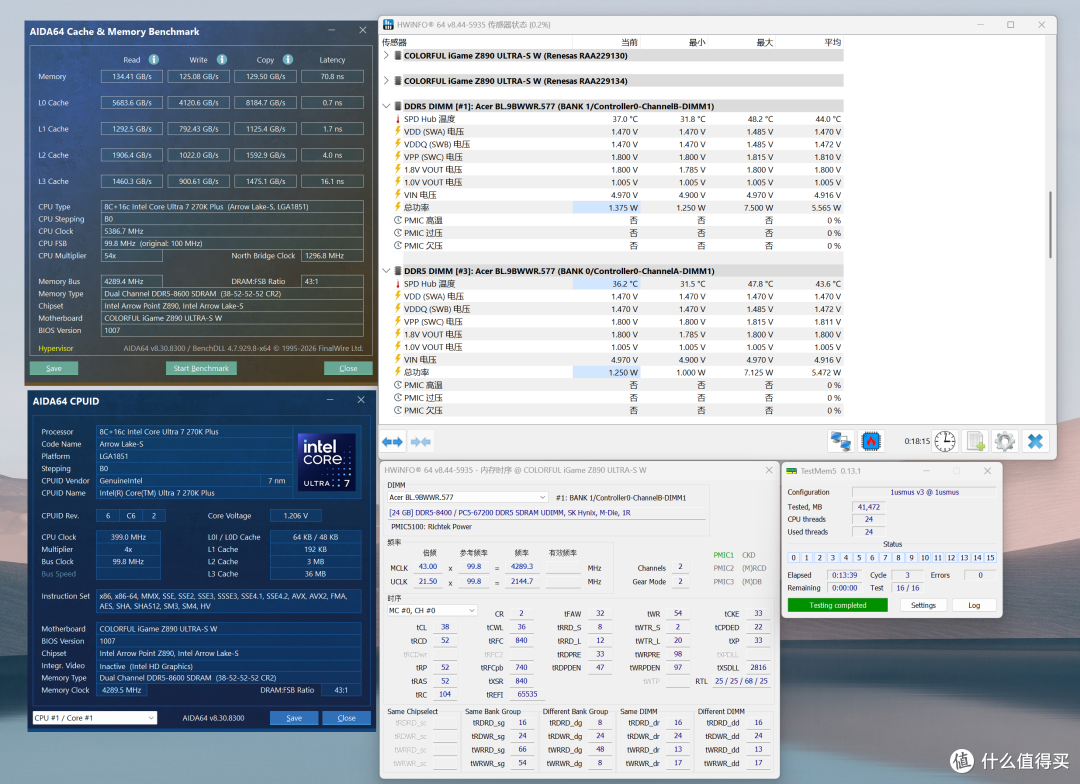Open the network computers icon in HWiNFO toolbar
Viewport: 1080px width, 784px height.
pyautogui.click(x=841, y=441)
